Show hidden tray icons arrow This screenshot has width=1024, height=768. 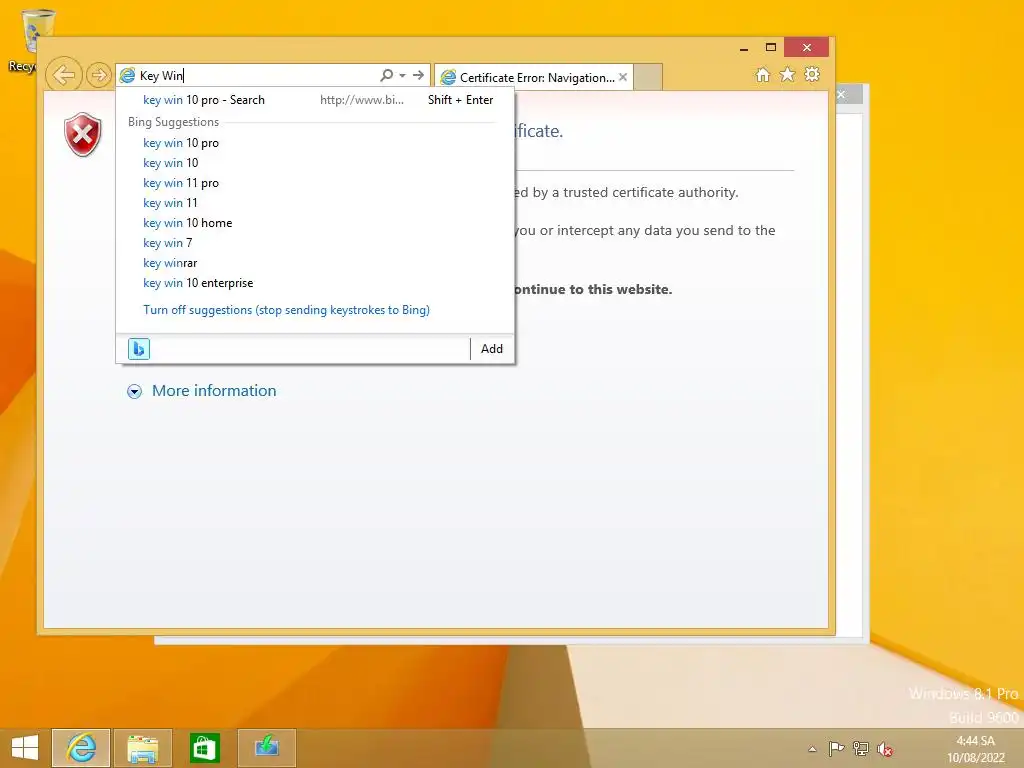(812, 749)
